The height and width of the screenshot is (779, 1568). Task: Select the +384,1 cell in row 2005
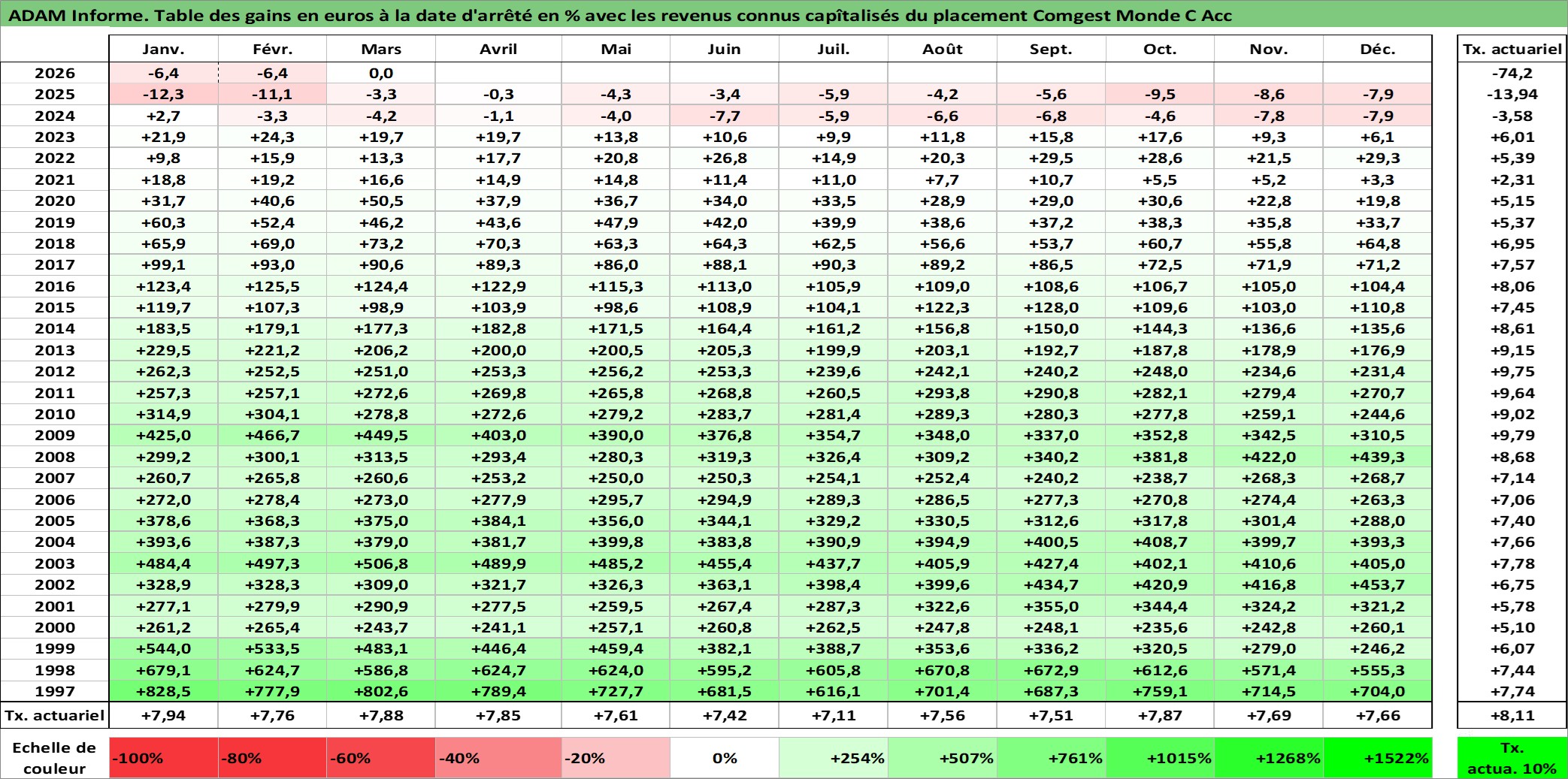[x=498, y=521]
